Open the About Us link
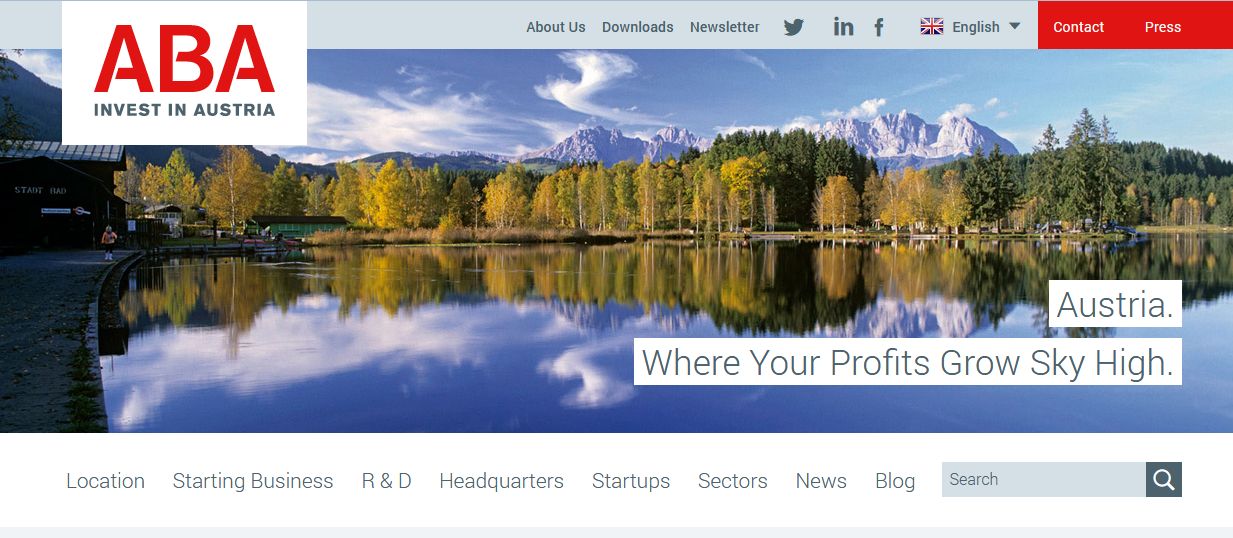1233x538 pixels. [556, 27]
